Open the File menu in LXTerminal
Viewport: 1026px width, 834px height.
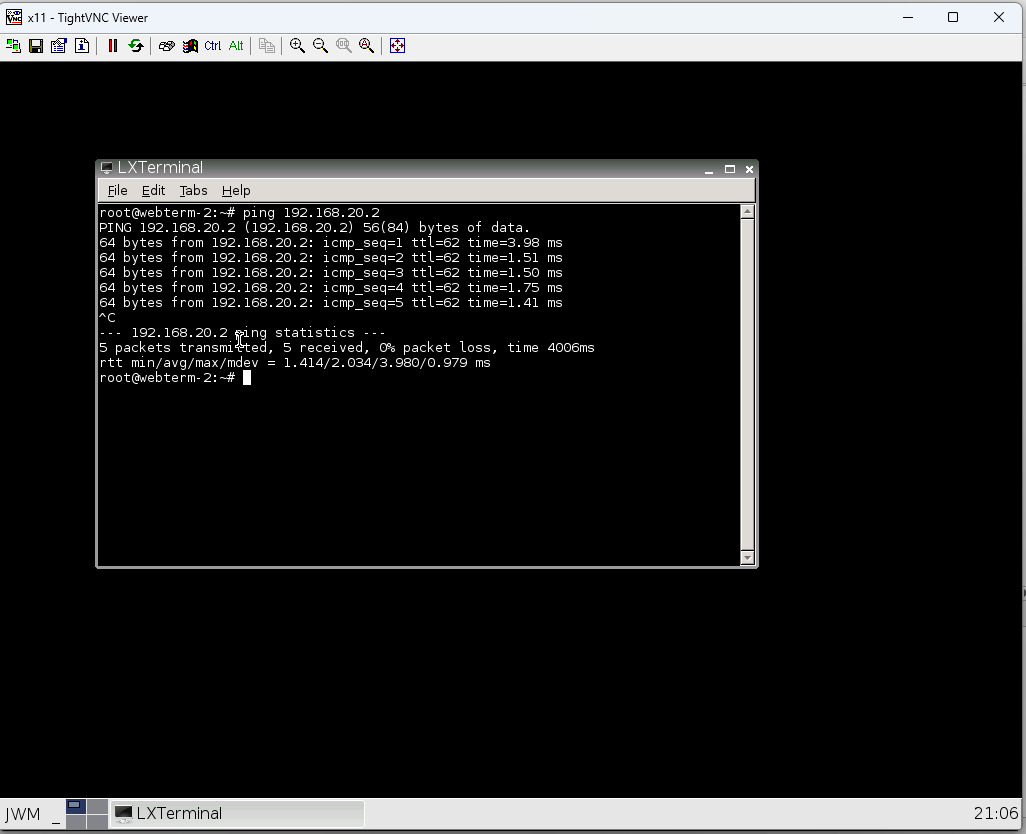pyautogui.click(x=117, y=191)
